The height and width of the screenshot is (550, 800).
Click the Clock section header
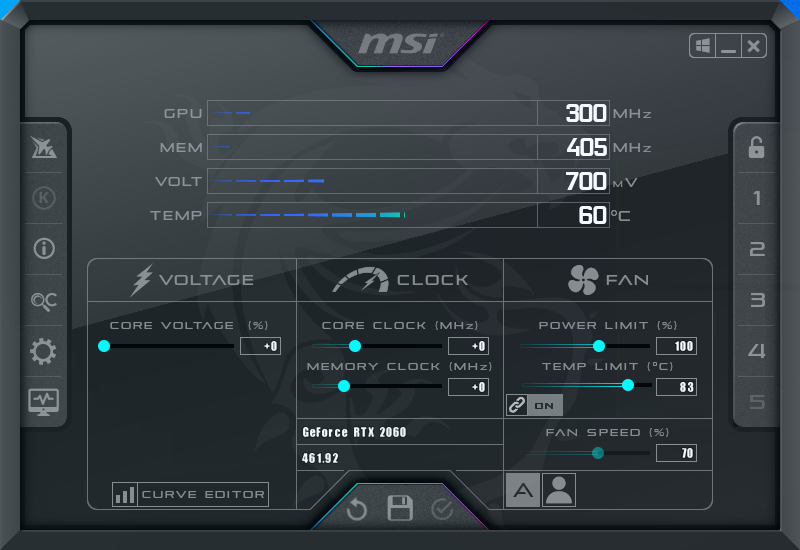click(400, 280)
